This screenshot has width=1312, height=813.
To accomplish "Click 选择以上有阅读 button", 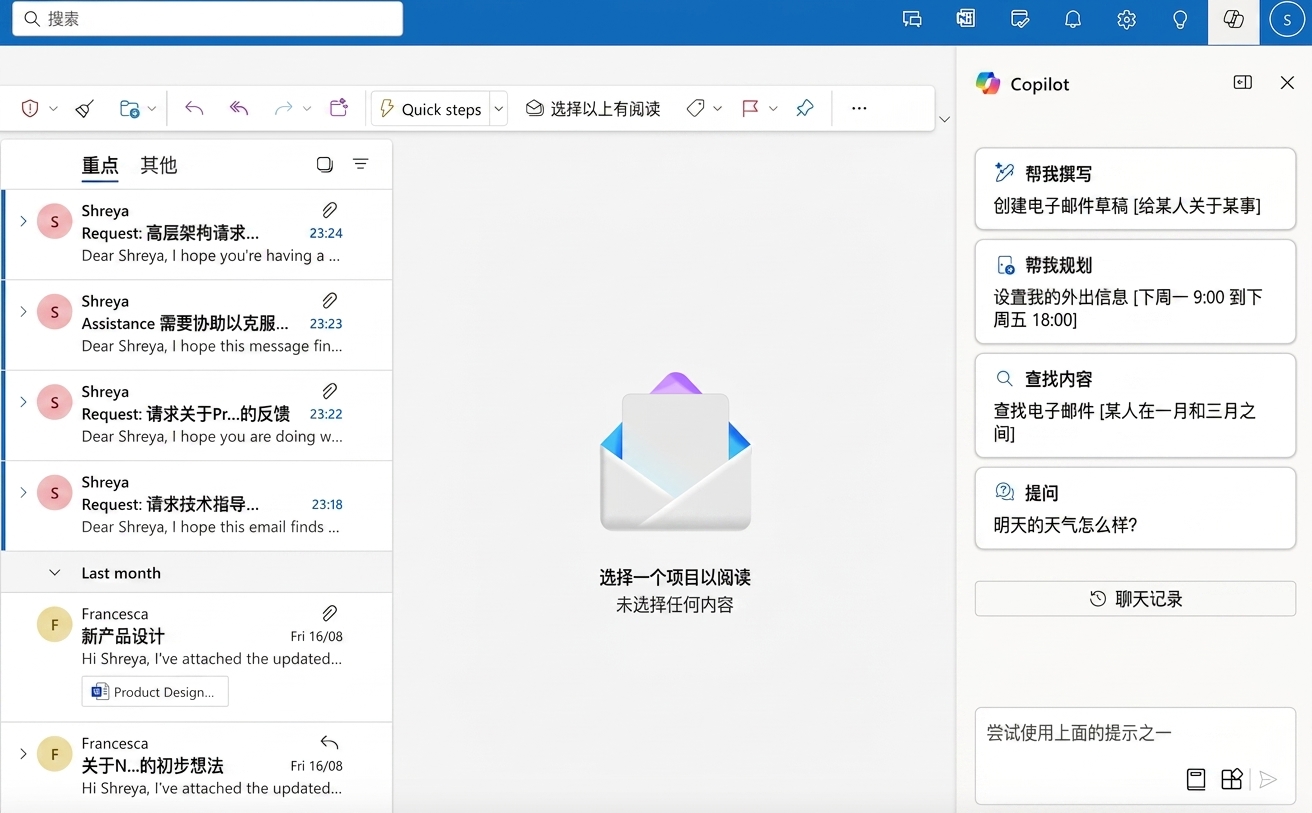I will click(x=593, y=109).
